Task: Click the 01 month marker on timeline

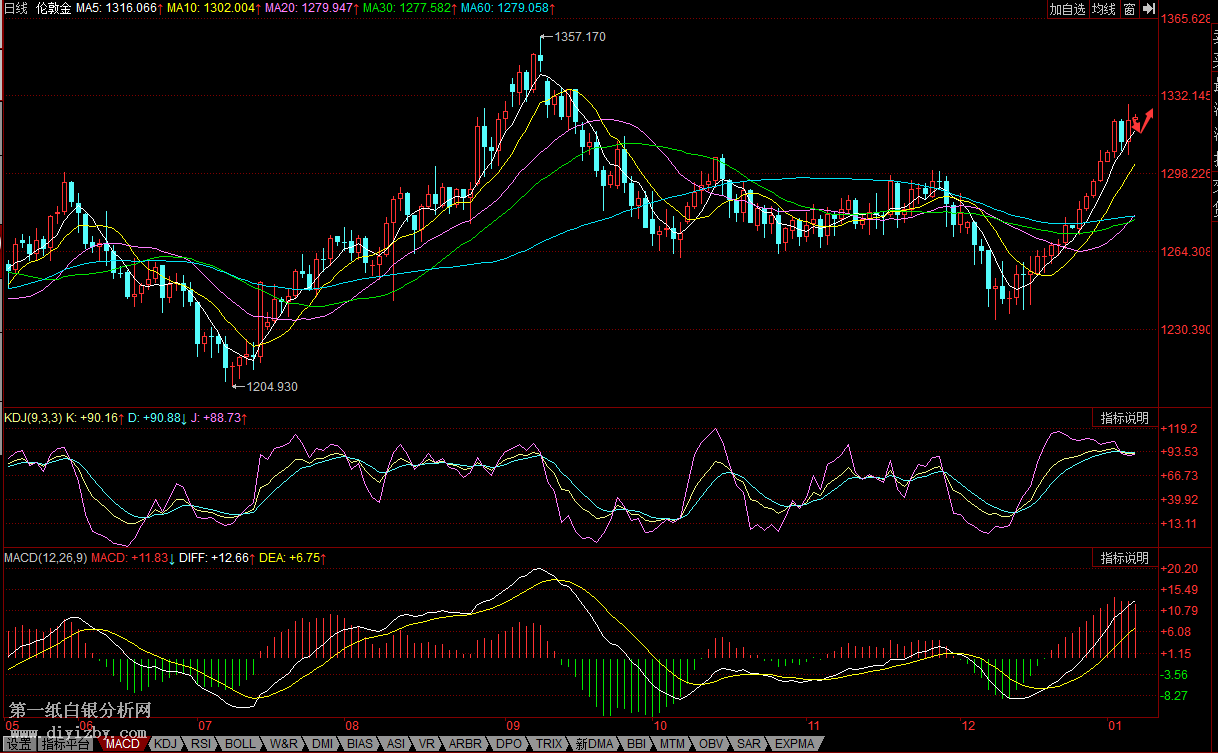Action: (1113, 724)
